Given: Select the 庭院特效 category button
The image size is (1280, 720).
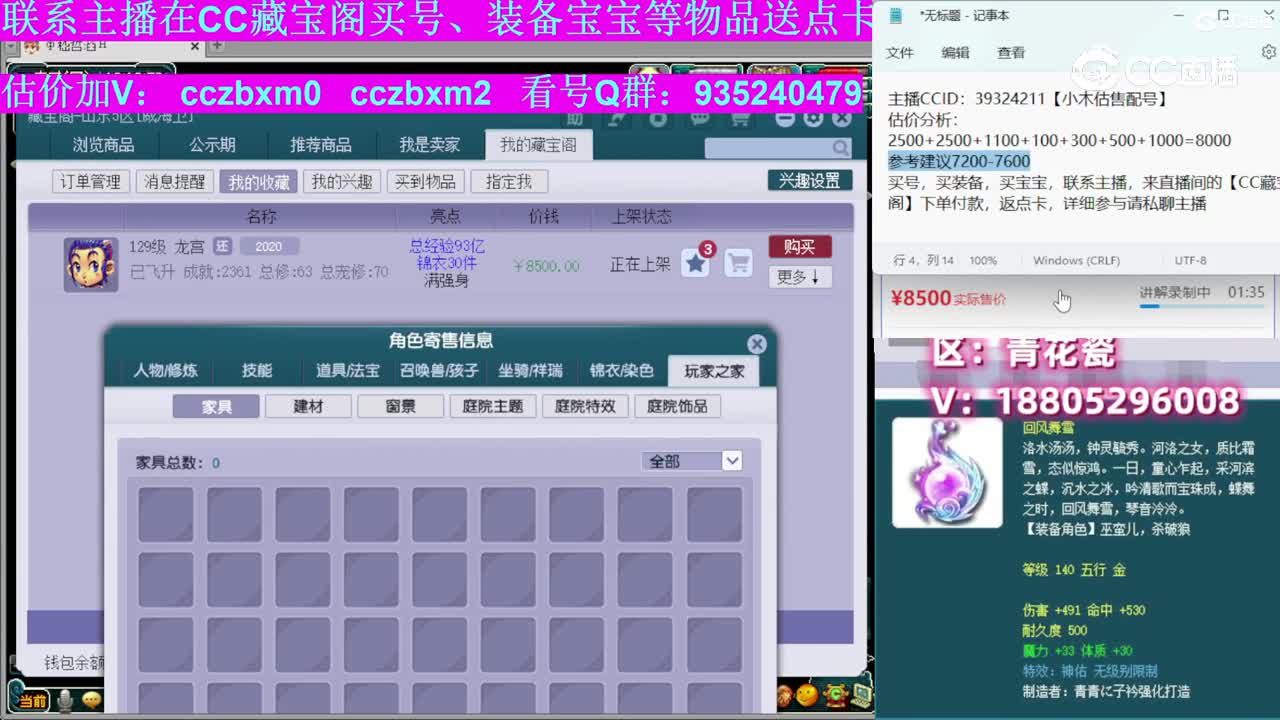Looking at the screenshot, I should click(x=585, y=406).
